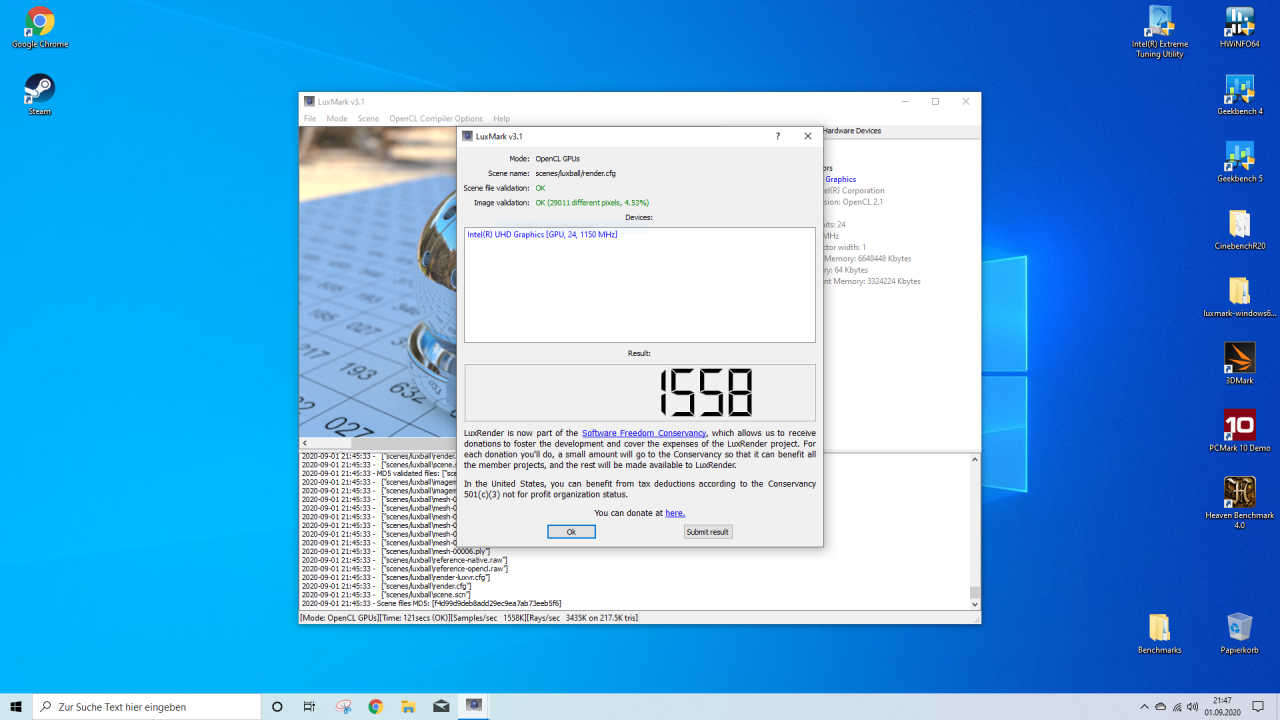Open Geekbench 4 desktop icon
This screenshot has width=1280, height=720.
click(x=1240, y=95)
